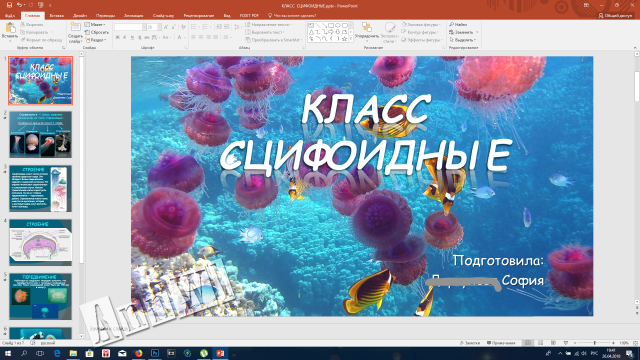
Task: Toggle strikethrough (abc) formatting
Action: tap(147, 38)
